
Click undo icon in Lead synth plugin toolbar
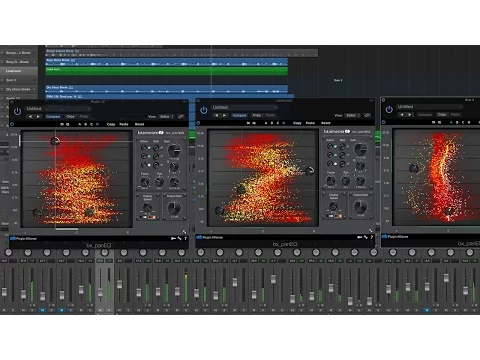pos(248,123)
